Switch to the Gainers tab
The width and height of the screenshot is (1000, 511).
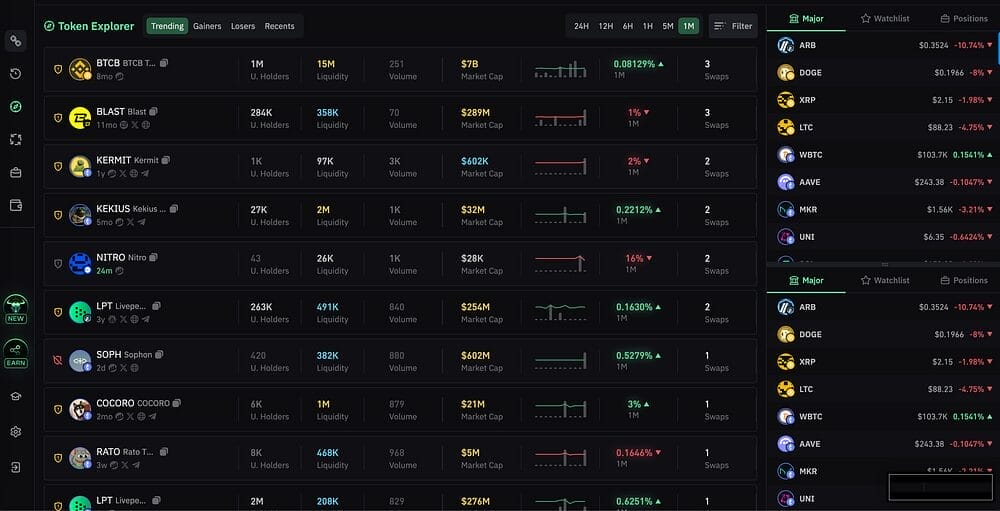coord(207,26)
